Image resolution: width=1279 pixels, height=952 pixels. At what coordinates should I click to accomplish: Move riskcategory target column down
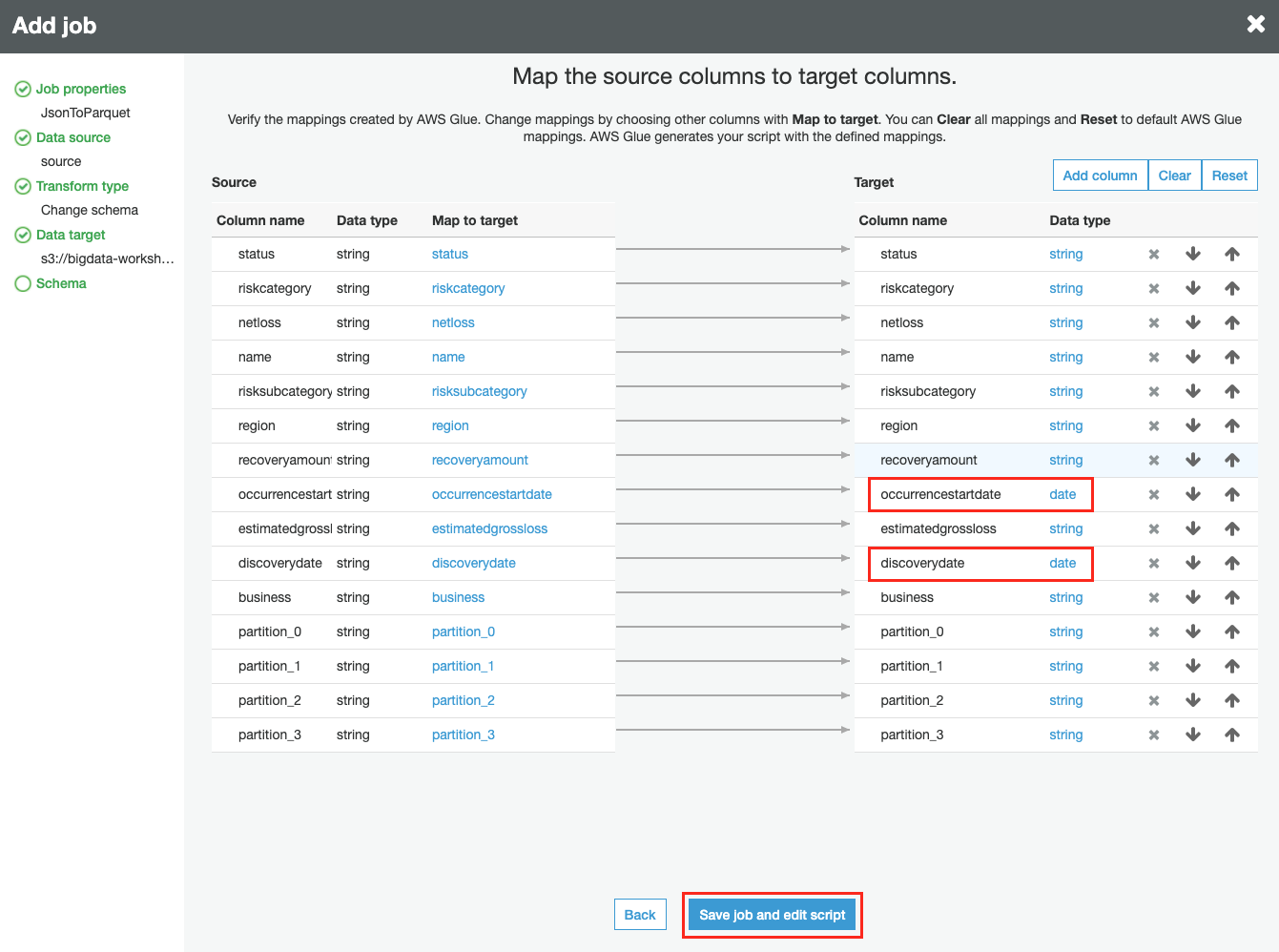[1192, 289]
